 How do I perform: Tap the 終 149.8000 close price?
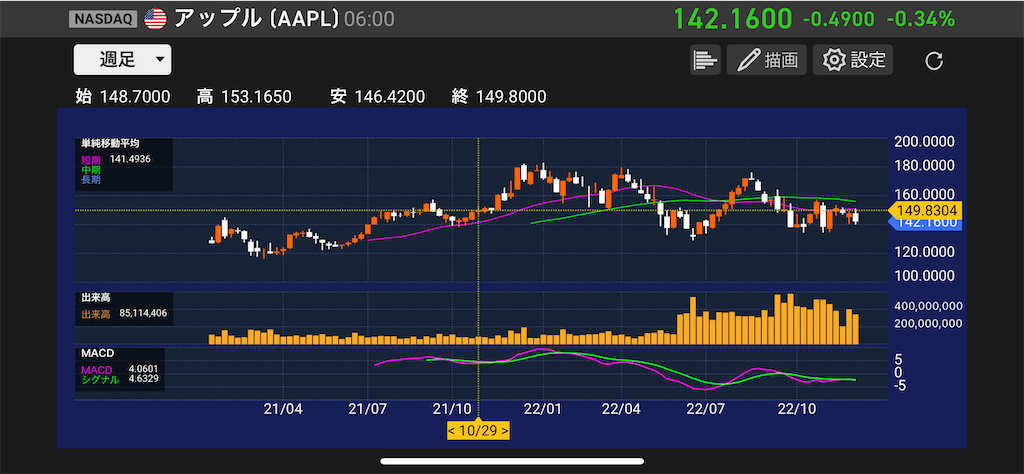(x=498, y=97)
